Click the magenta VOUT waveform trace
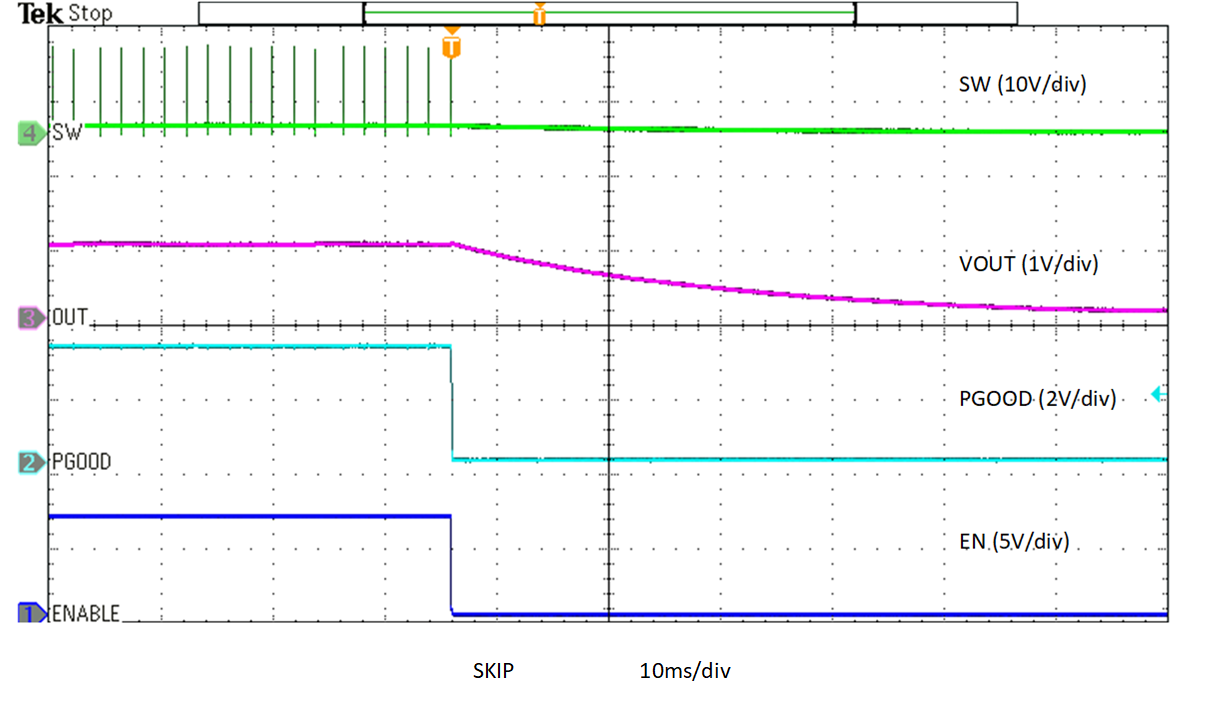The image size is (1213, 718). coord(750,288)
